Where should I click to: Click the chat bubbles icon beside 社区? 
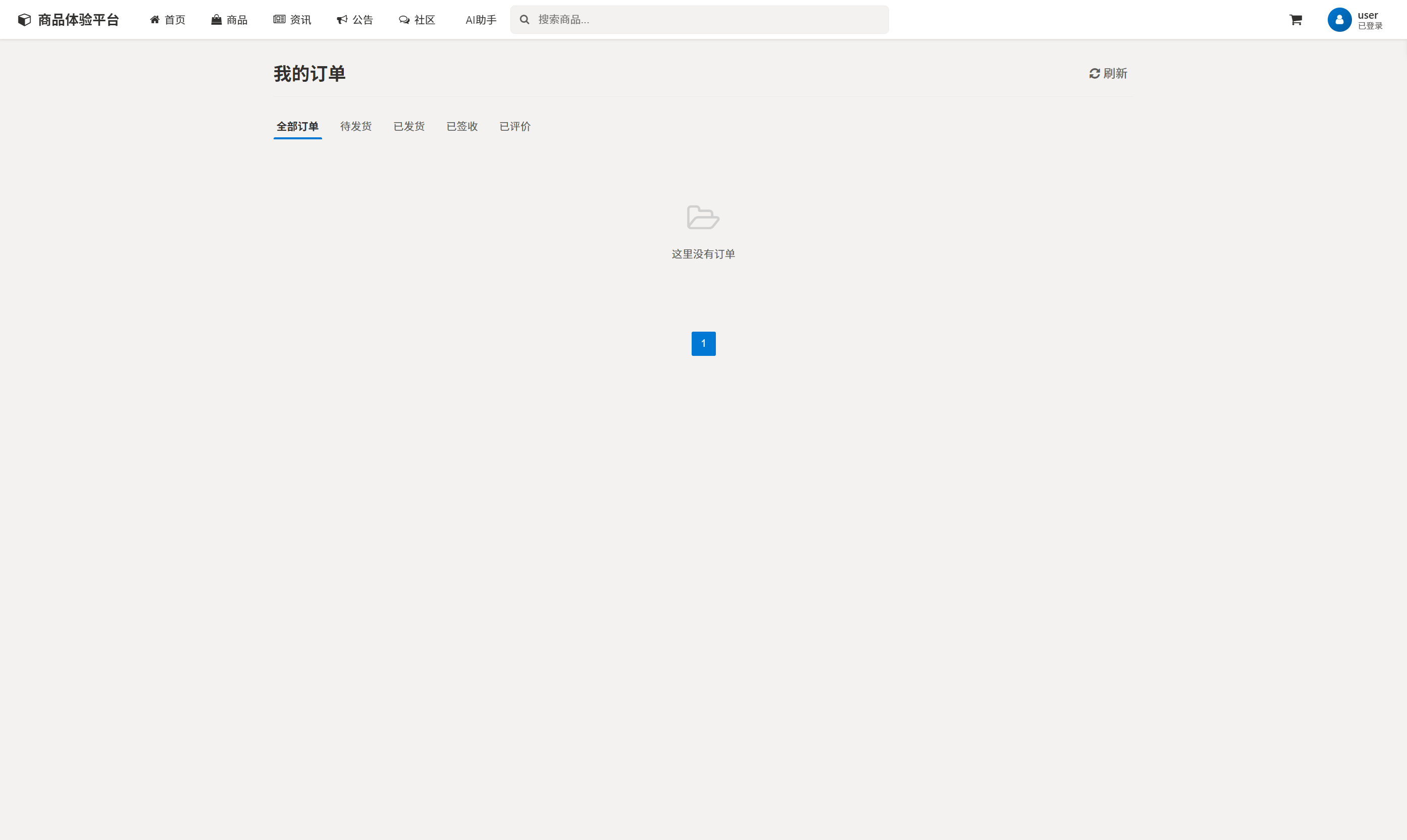coord(404,20)
